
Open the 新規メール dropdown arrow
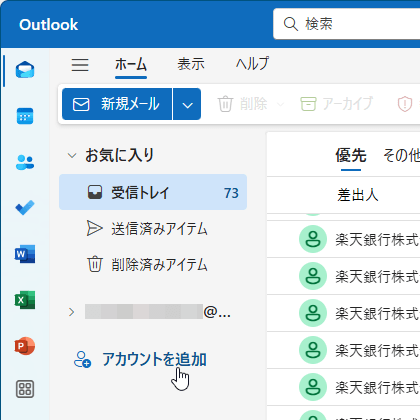pyautogui.click(x=187, y=104)
